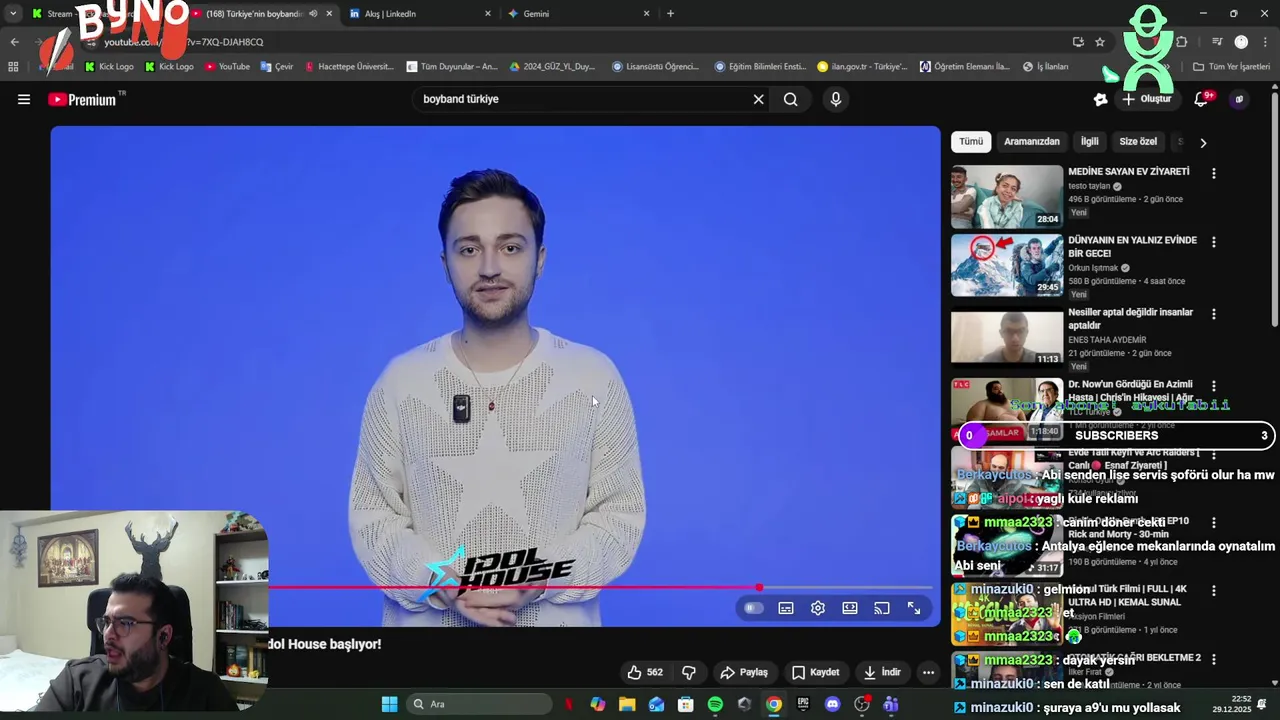The image size is (1280, 720).
Task: Select the Aramanızdan filter chip
Action: point(1031,142)
